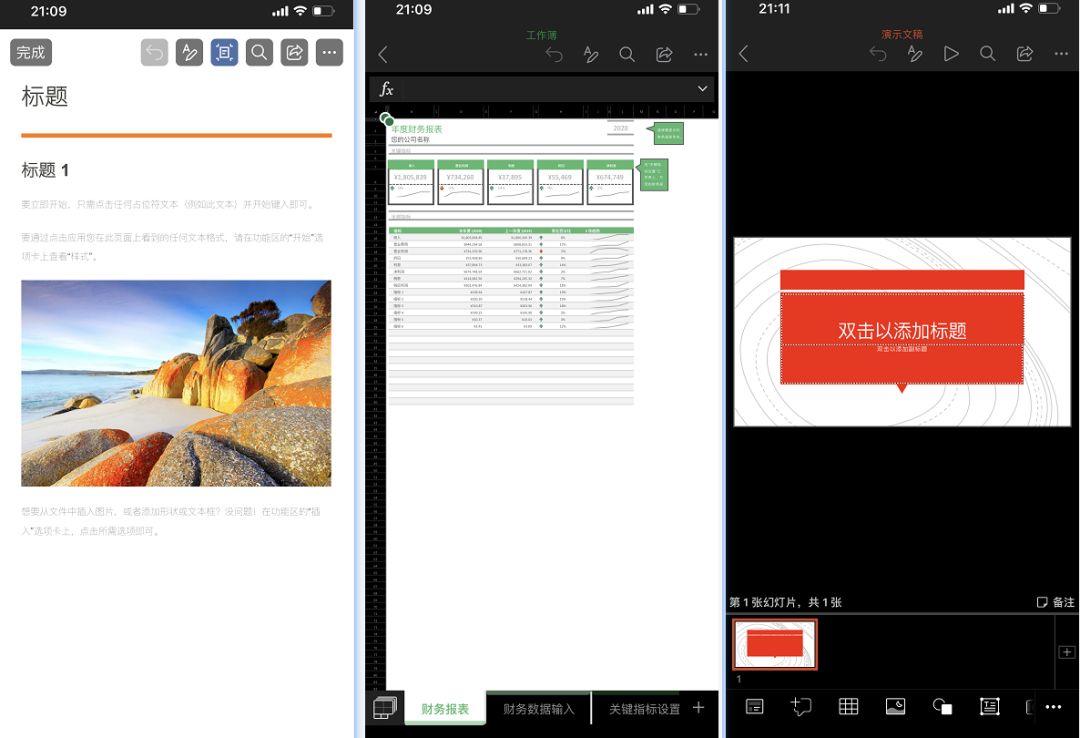
Task: Search within the Excel workbook
Action: [627, 54]
